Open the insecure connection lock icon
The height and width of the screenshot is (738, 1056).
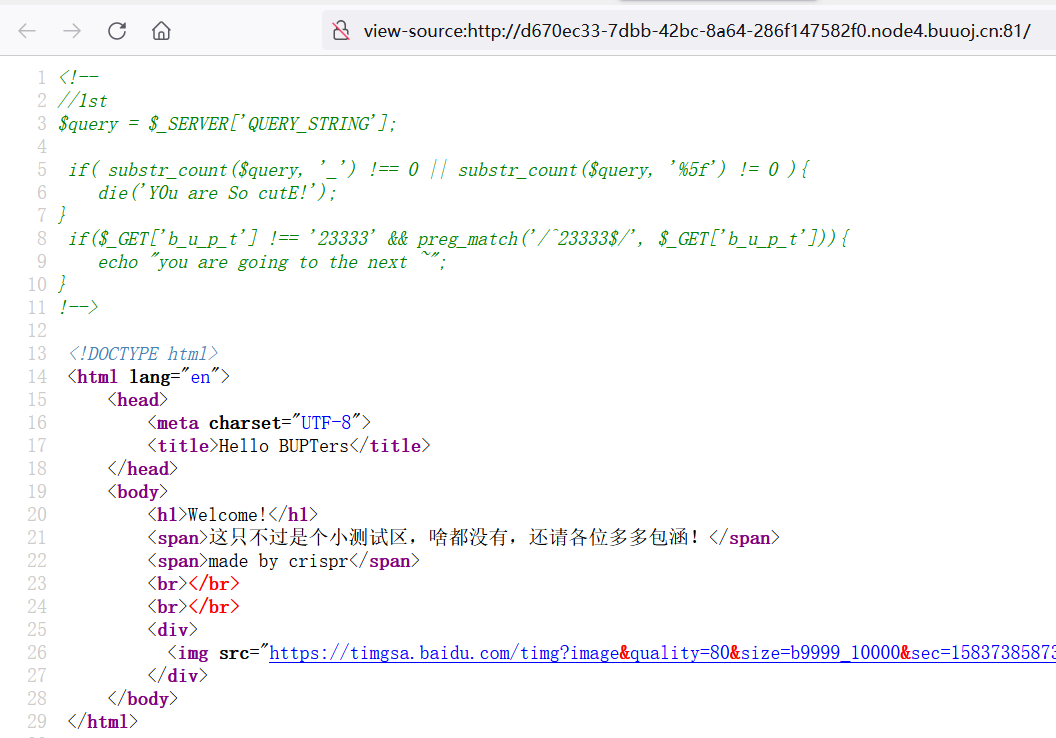point(341,31)
